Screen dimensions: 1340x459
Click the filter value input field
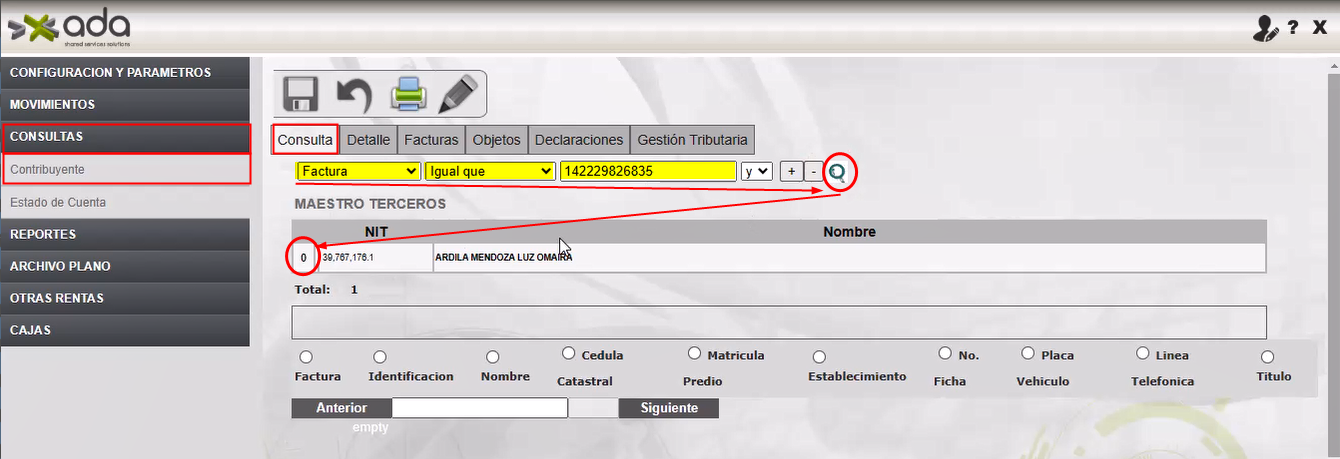[x=648, y=172]
